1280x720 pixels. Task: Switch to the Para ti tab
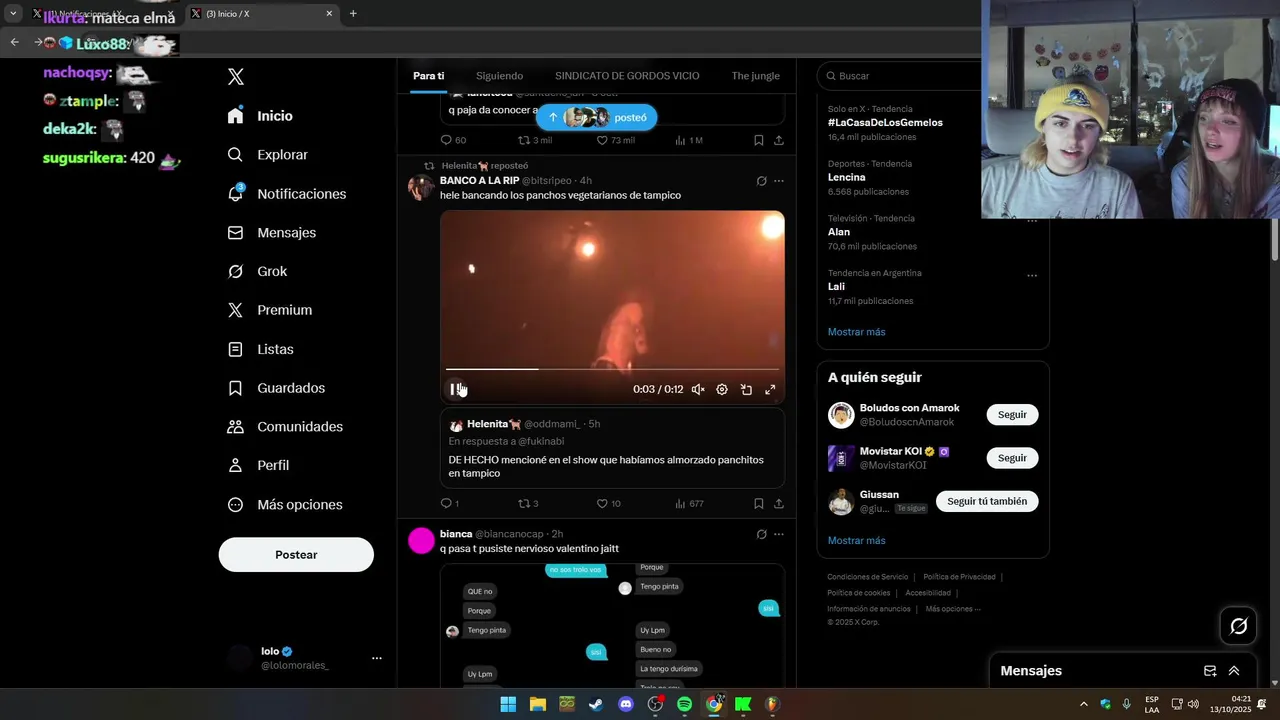pos(429,76)
